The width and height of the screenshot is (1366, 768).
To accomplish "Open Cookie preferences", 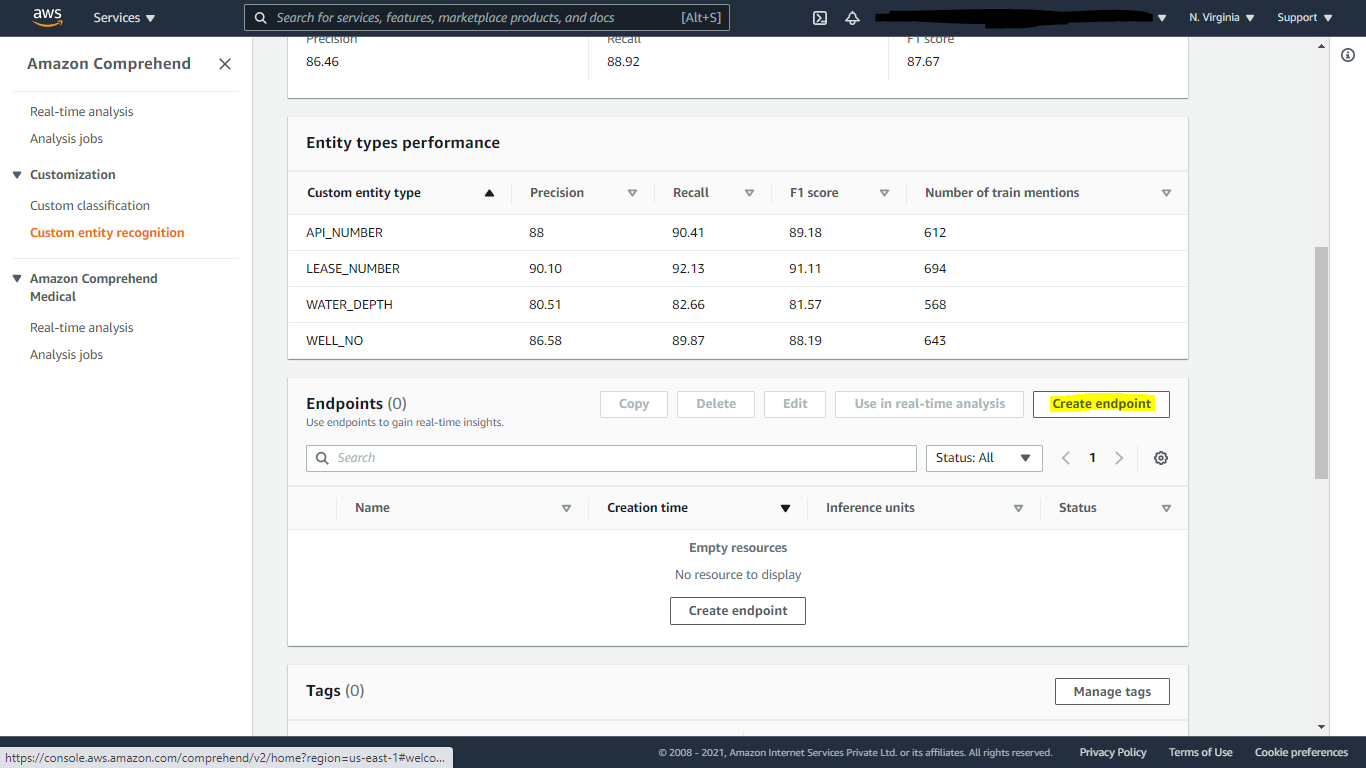I will [1302, 752].
